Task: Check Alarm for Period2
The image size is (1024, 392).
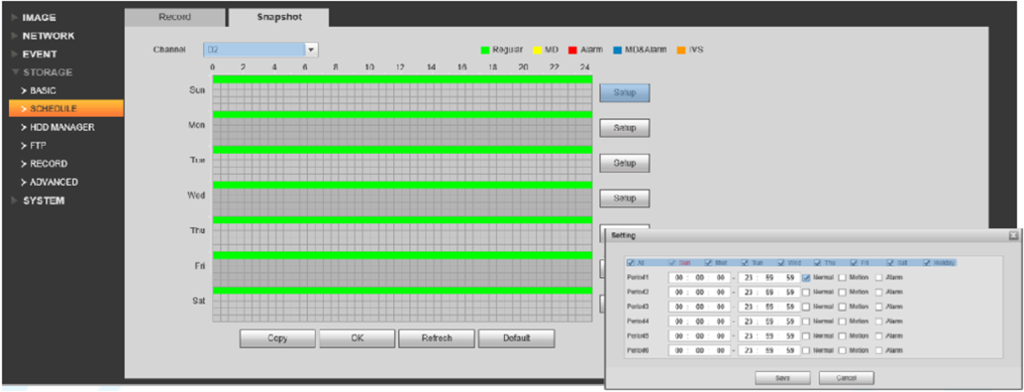Action: [x=878, y=291]
